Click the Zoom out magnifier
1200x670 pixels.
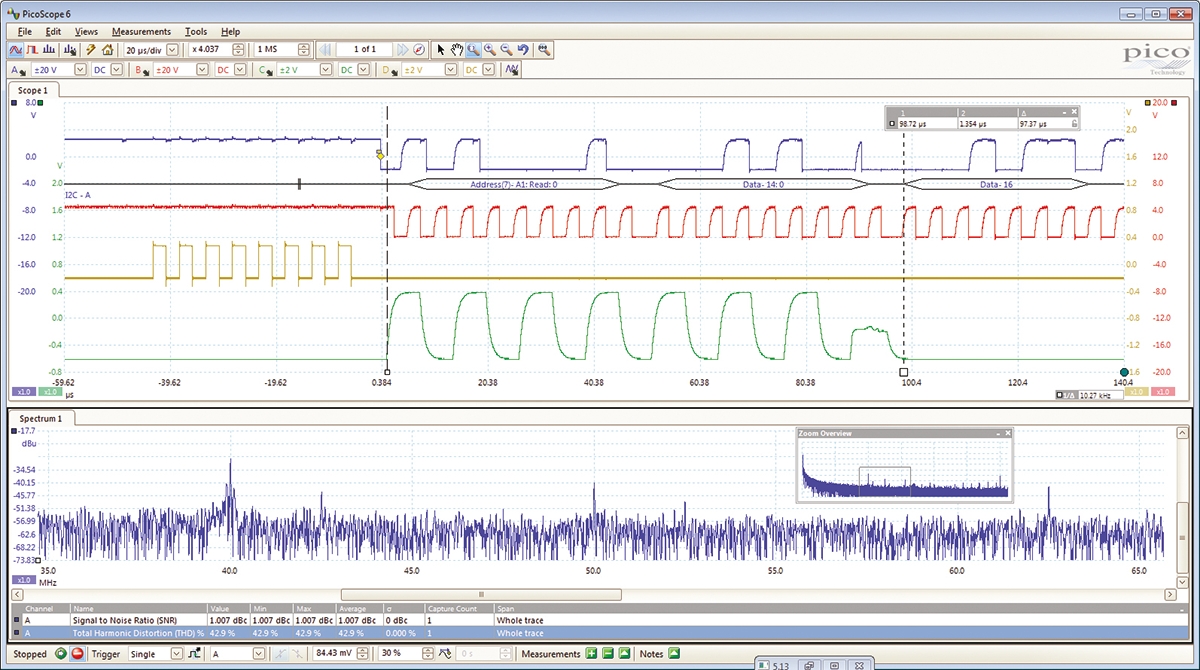pyautogui.click(x=506, y=49)
